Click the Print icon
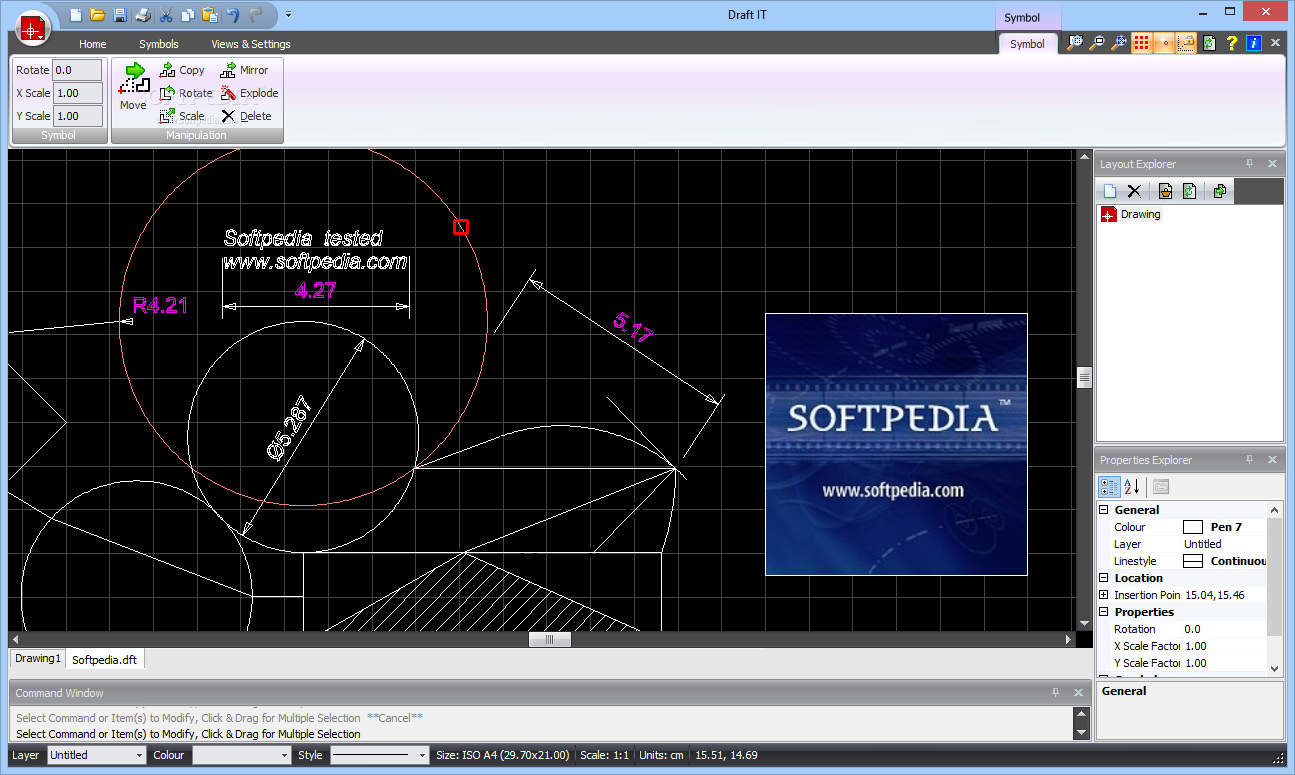Viewport: 1295px width, 775px height. [x=143, y=15]
